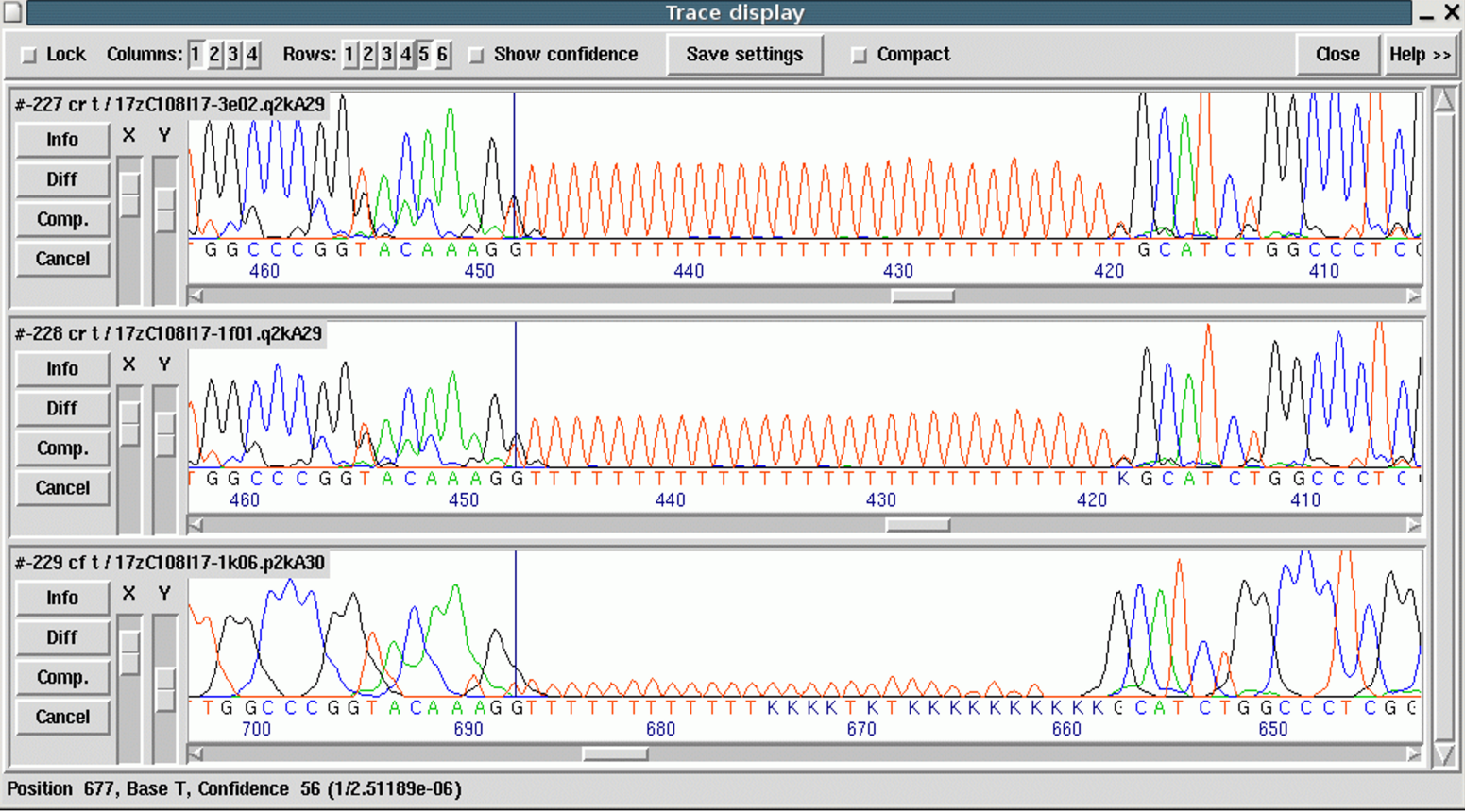The height and width of the screenshot is (812, 1465).
Task: Close the Trace display window
Action: click(x=1337, y=54)
